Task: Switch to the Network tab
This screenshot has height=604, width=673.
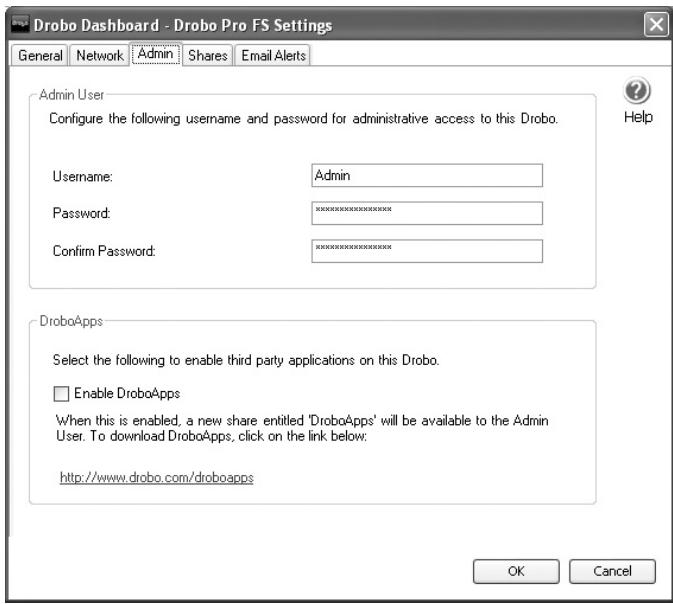Action: (x=100, y=56)
